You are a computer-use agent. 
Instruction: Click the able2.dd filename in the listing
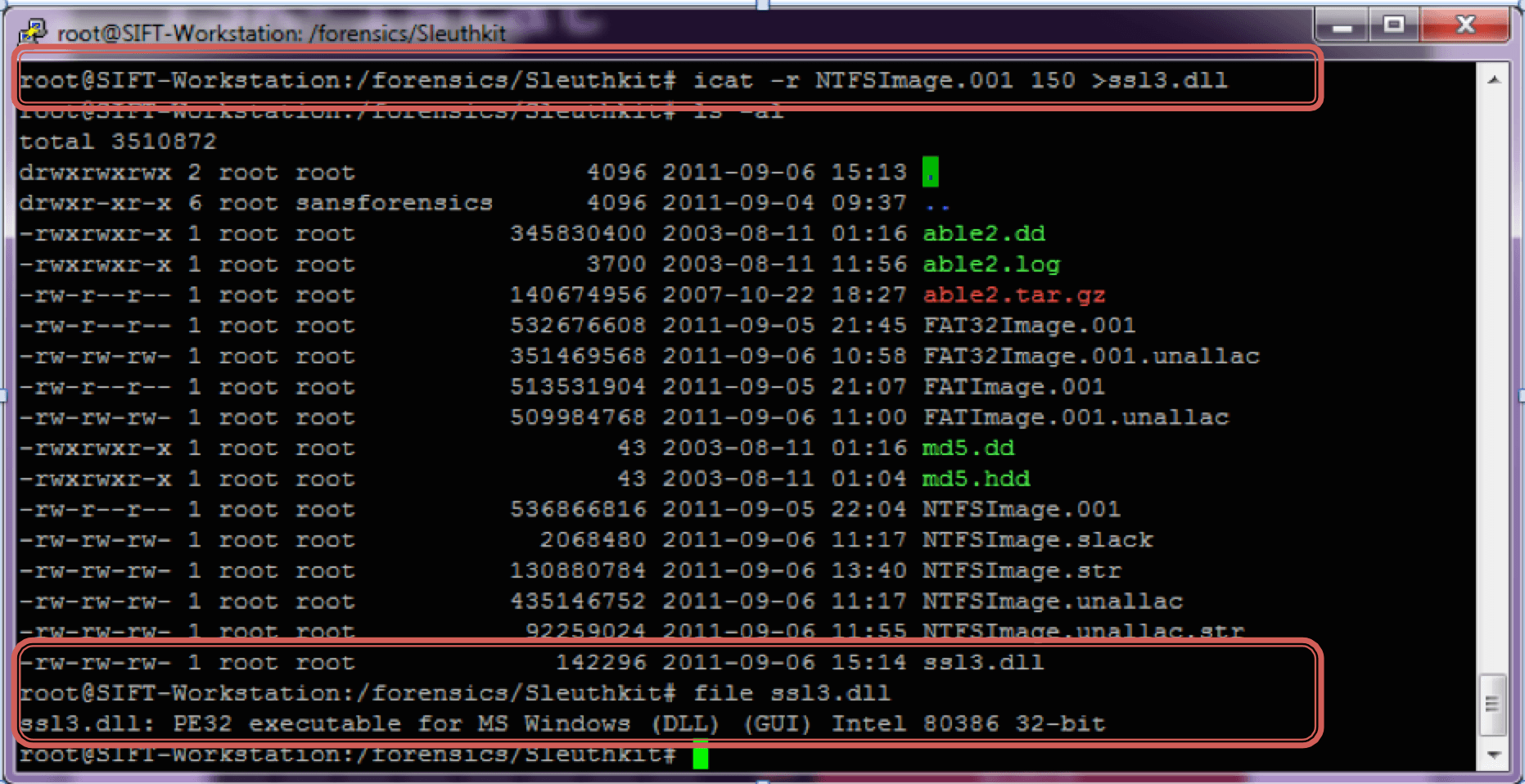983,234
